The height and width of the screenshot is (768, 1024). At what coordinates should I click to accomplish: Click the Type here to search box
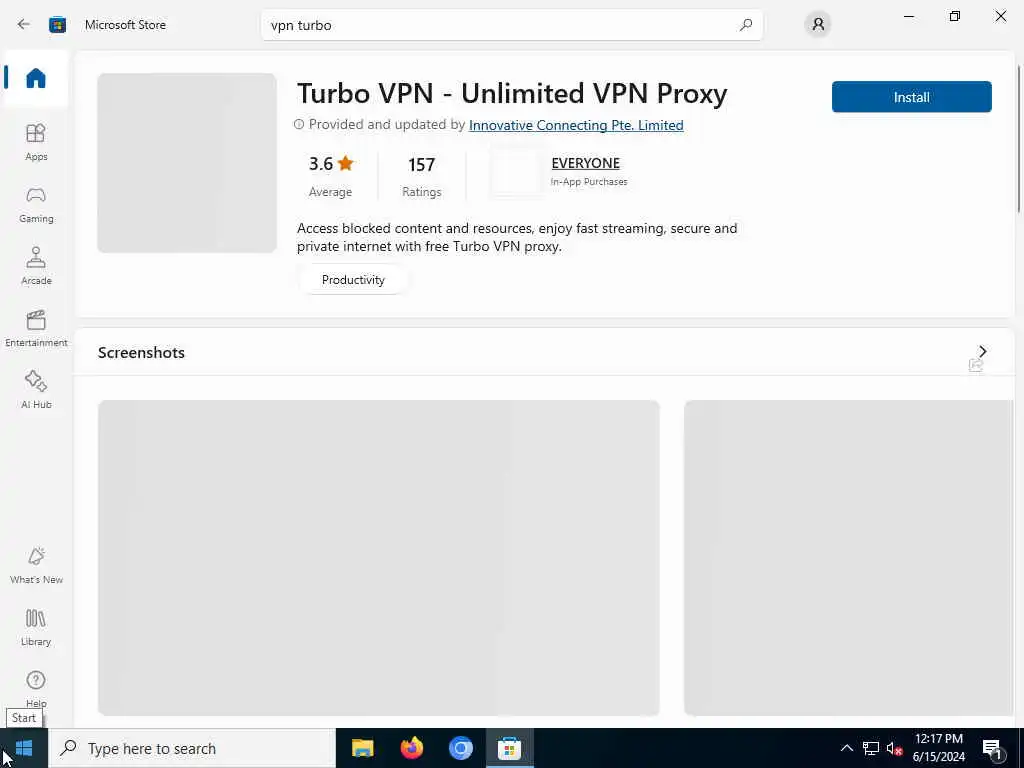point(192,748)
